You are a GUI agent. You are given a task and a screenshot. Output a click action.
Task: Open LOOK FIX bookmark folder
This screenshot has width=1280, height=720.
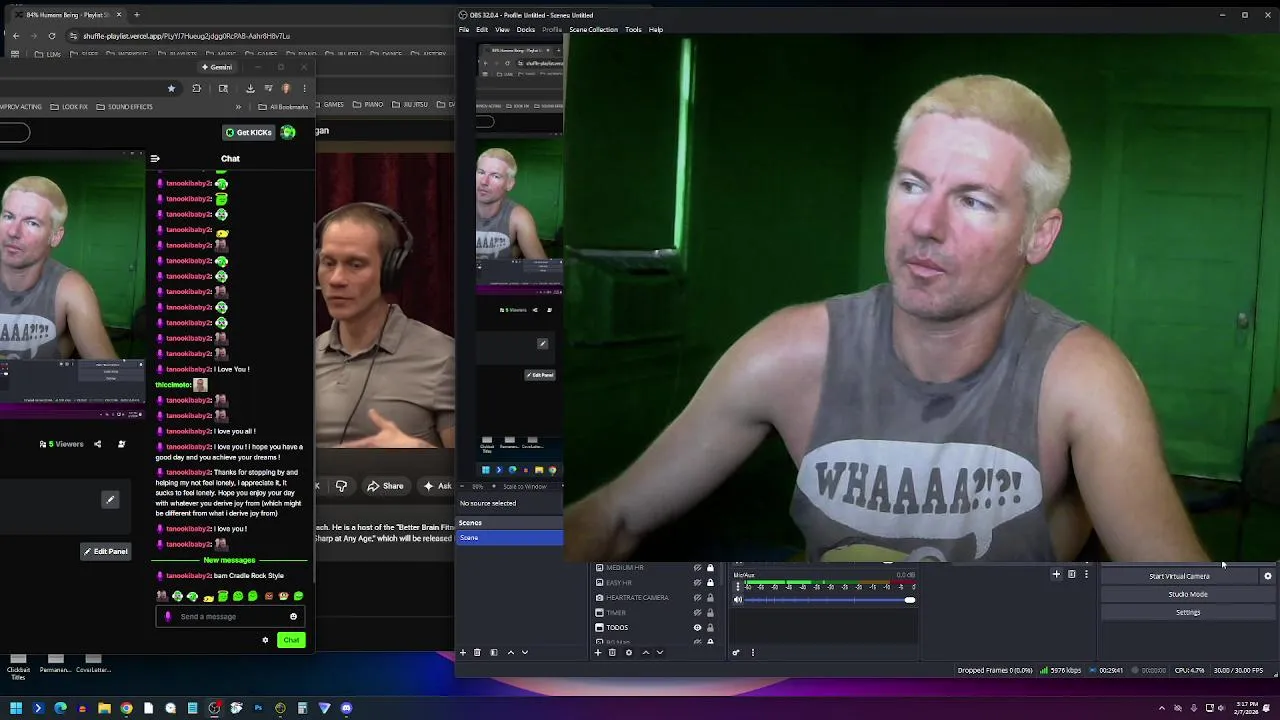click(69, 107)
